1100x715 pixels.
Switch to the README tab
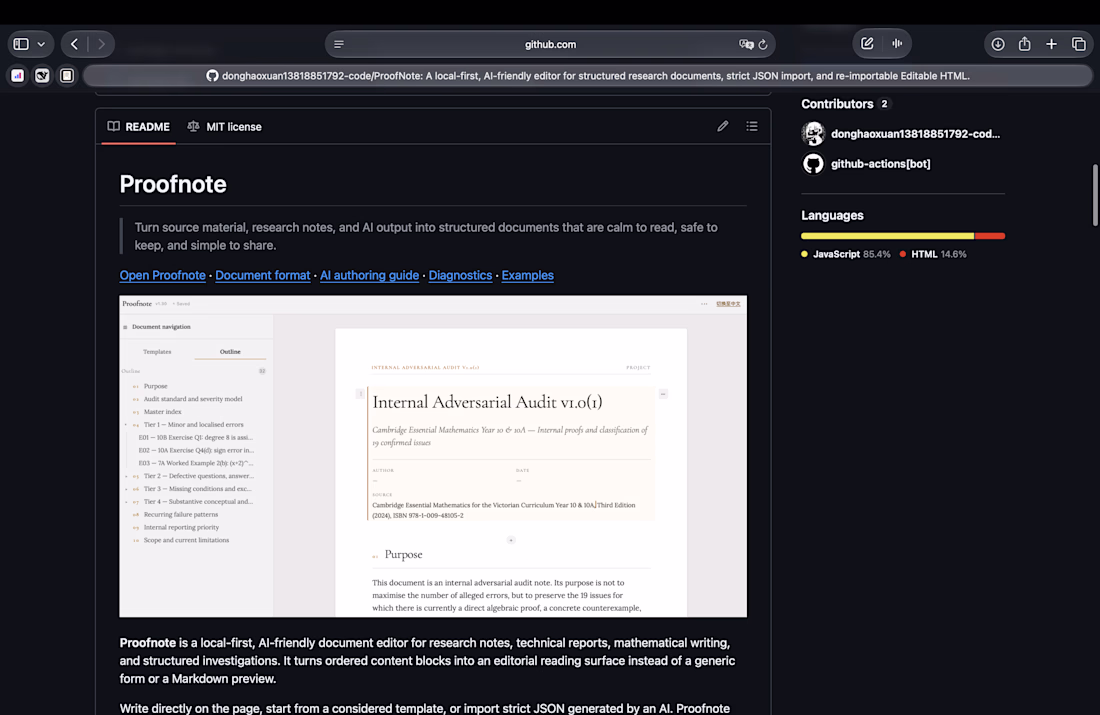pos(138,127)
